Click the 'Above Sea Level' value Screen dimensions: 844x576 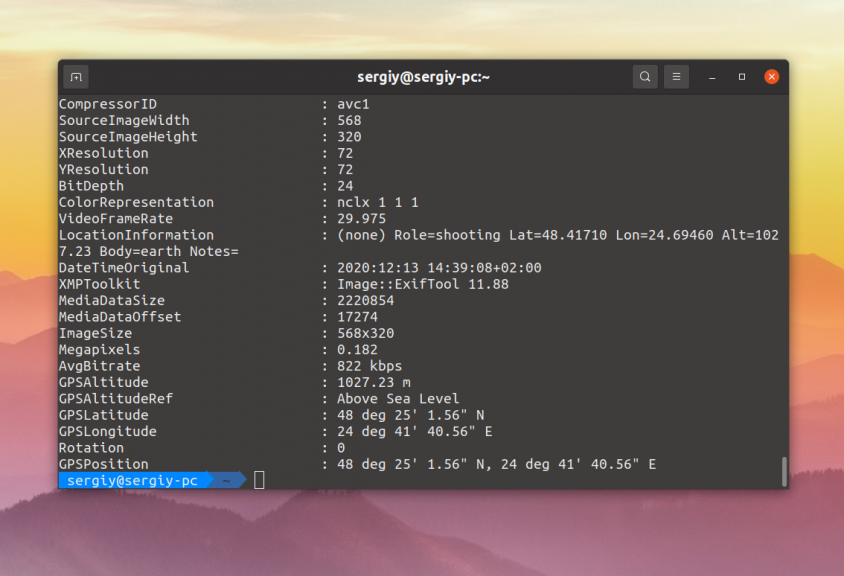point(398,398)
